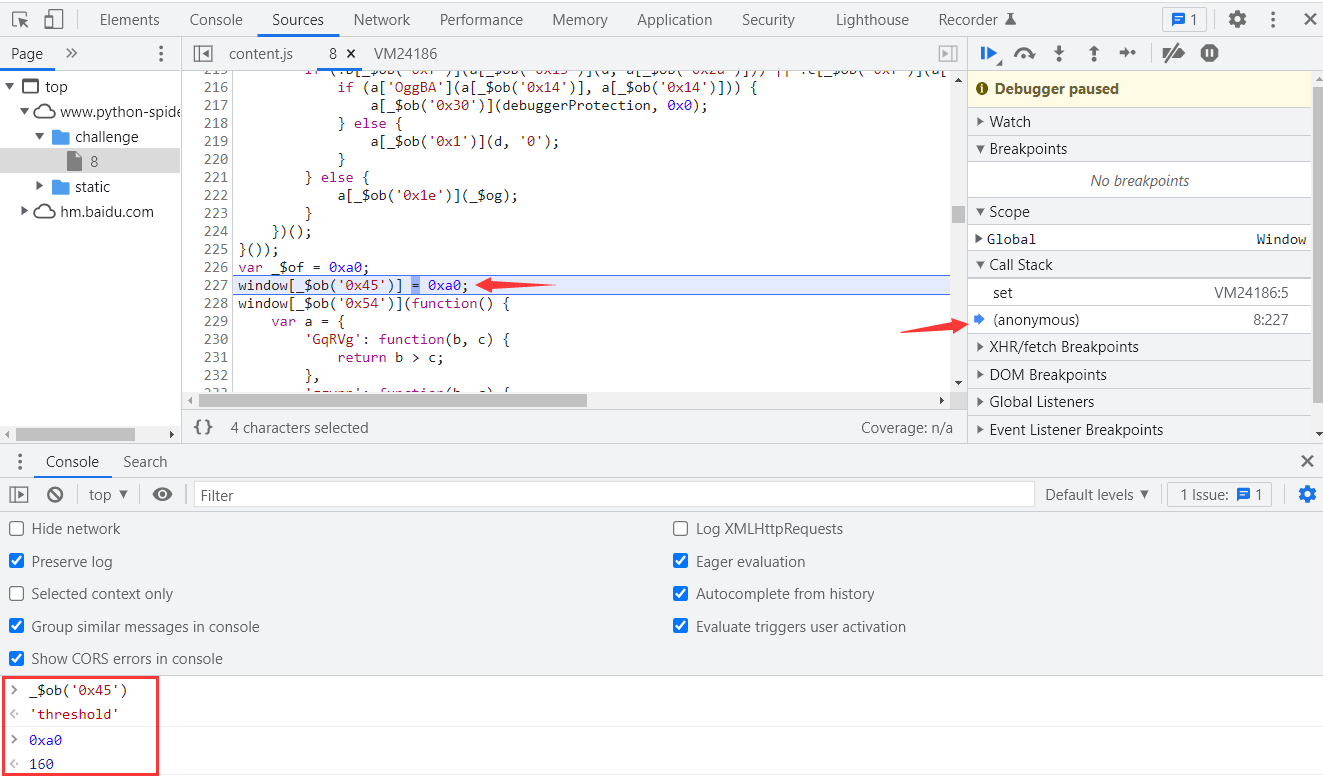Open the VM24186 file tab

pos(405,53)
